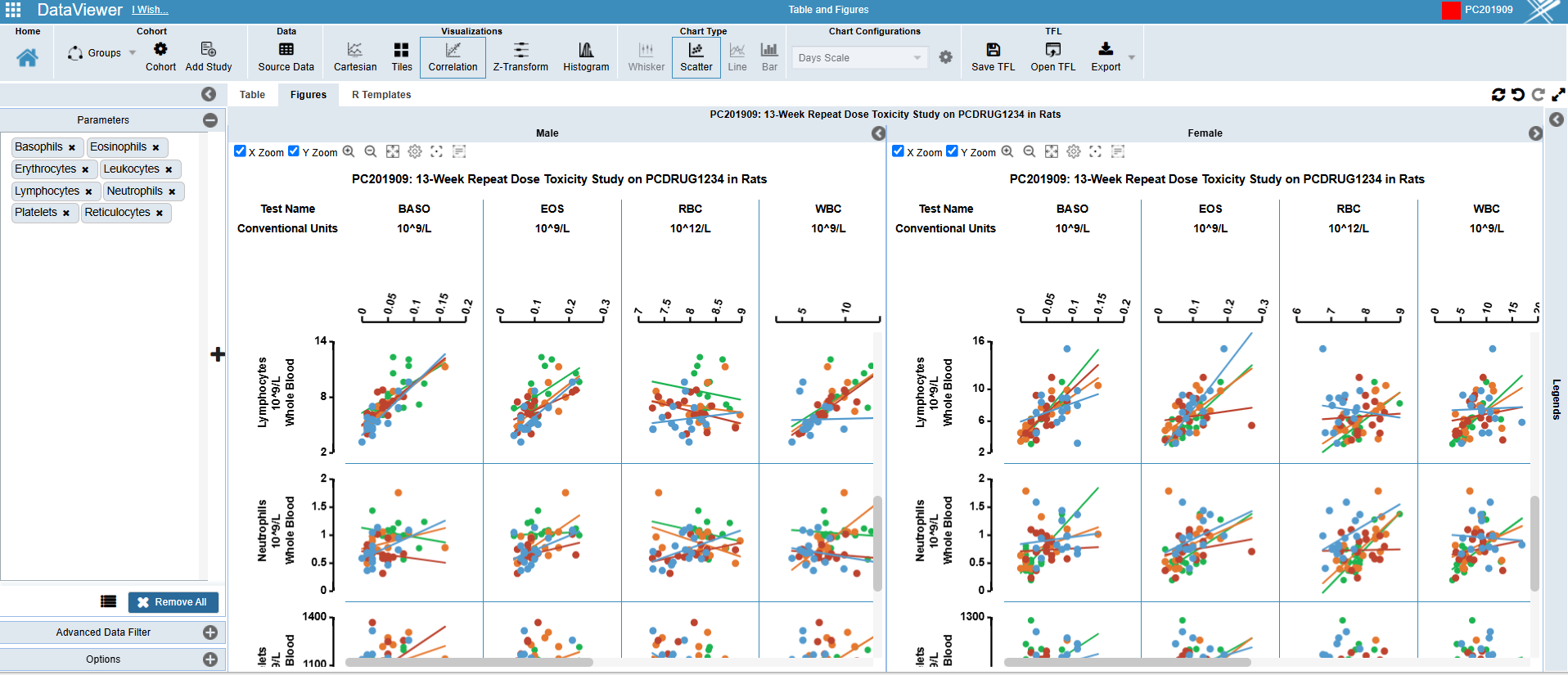1568x675 pixels.
Task: Click the Add Study icon
Action: (x=208, y=50)
